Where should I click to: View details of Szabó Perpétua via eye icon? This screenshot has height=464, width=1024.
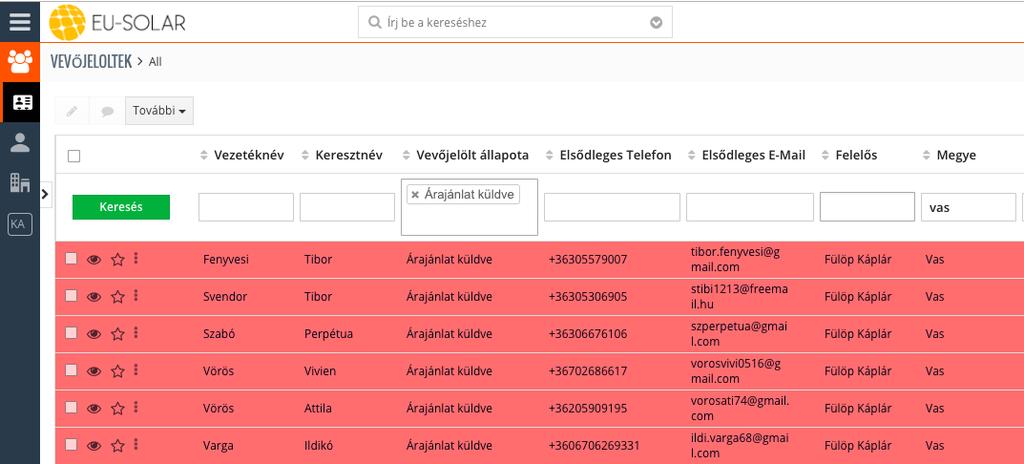(94, 334)
